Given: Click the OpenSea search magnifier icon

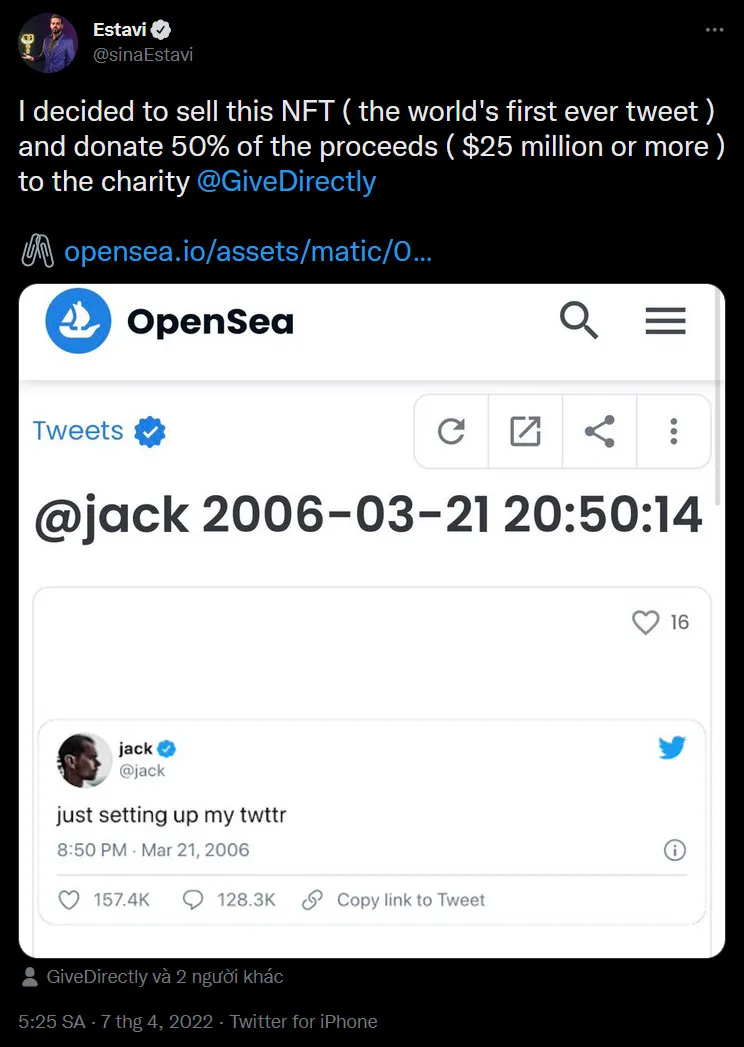Looking at the screenshot, I should click(578, 321).
